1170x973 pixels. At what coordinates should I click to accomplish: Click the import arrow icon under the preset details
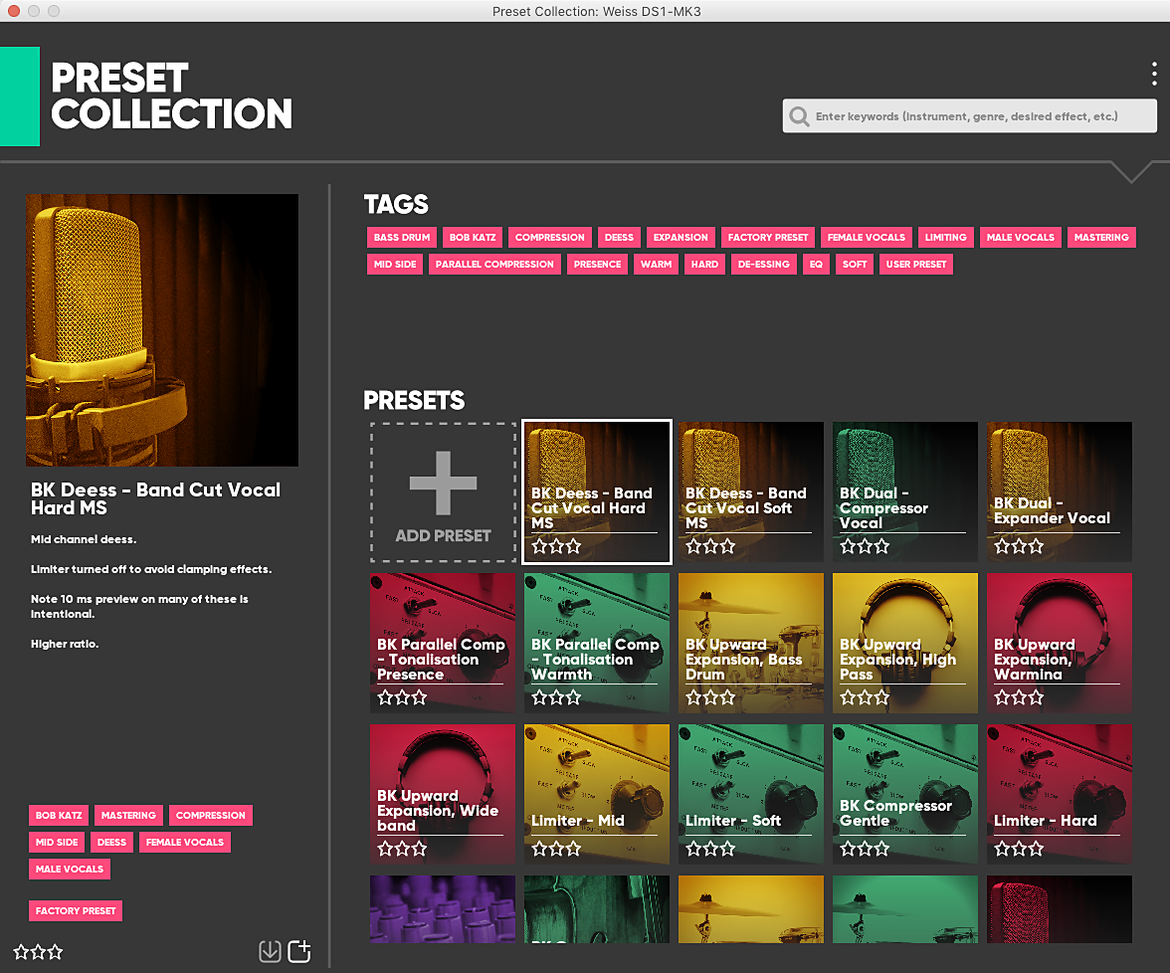coord(269,951)
